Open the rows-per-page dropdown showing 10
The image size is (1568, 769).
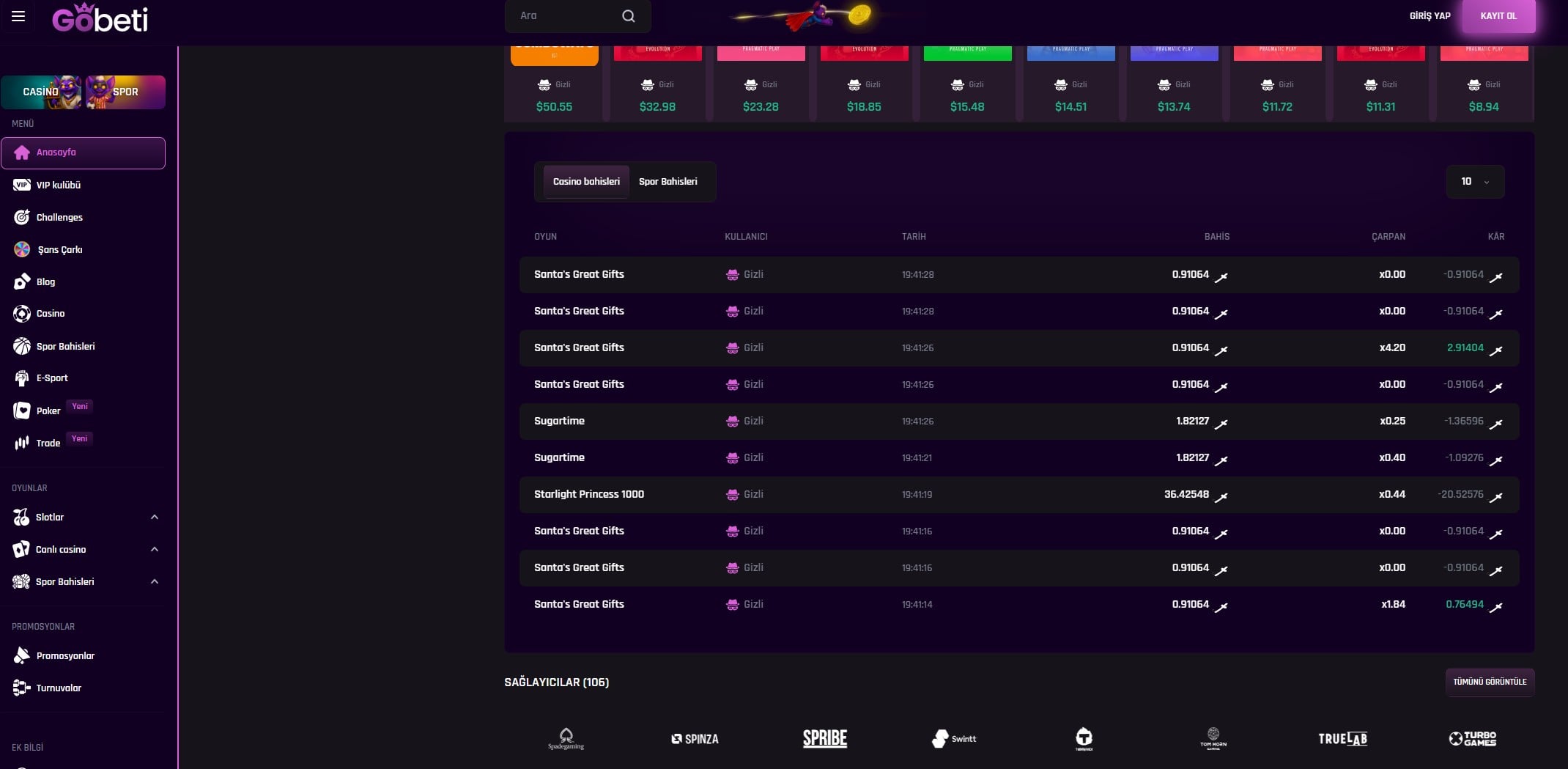(x=1475, y=182)
